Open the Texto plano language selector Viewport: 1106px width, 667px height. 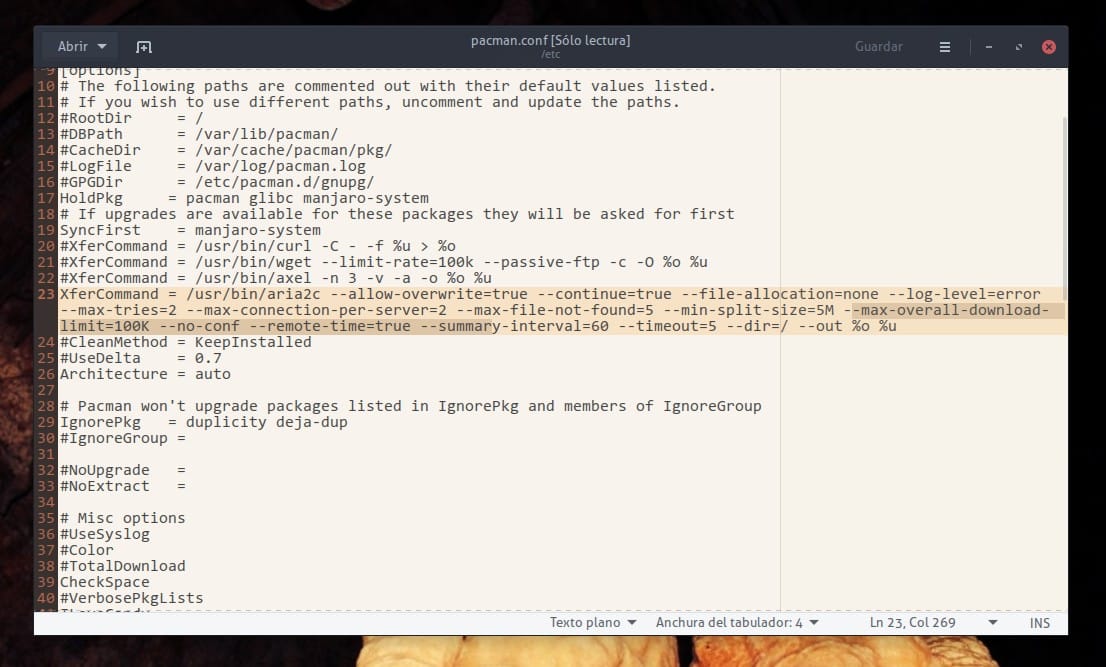click(x=592, y=622)
